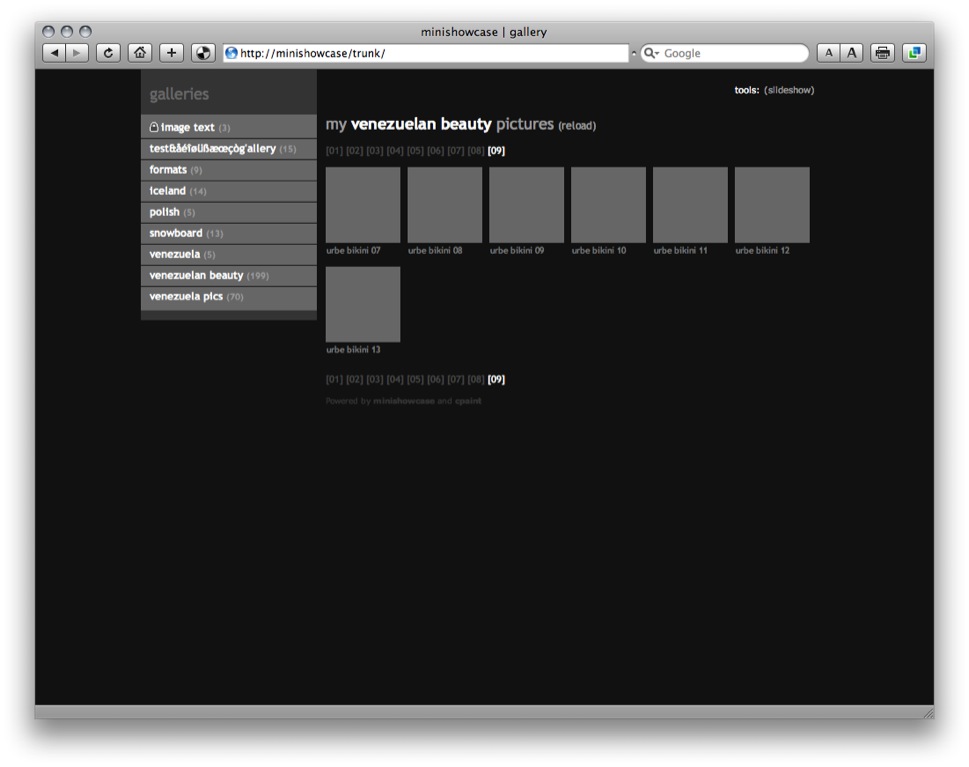This screenshot has width=969, height=767.
Task: Click the window resize grip corner
Action: coord(928,713)
